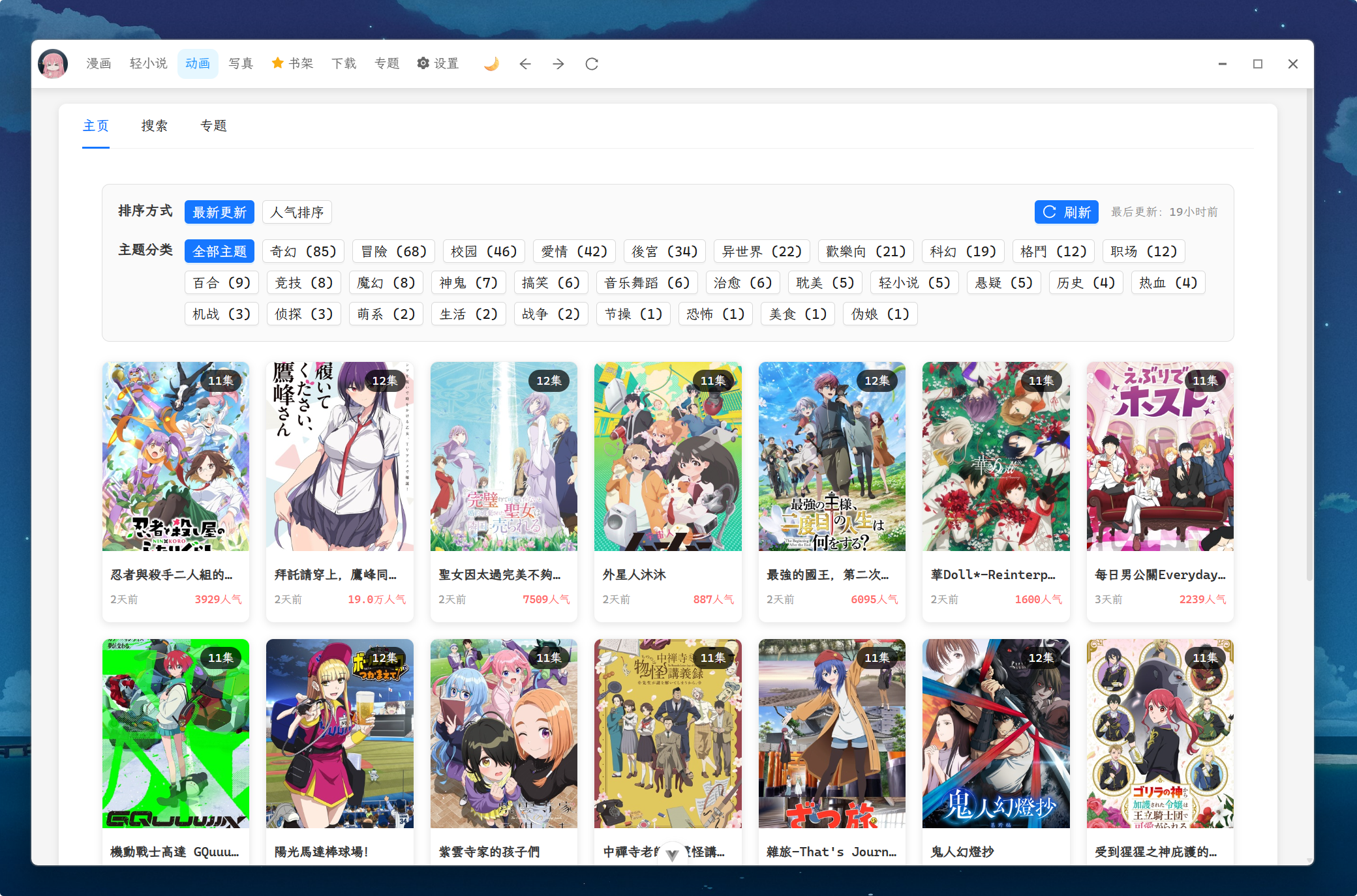Screen dimensions: 1357x896
Task: Open 鬼人幻燈抄 cover thumbnail
Action: 996,734
